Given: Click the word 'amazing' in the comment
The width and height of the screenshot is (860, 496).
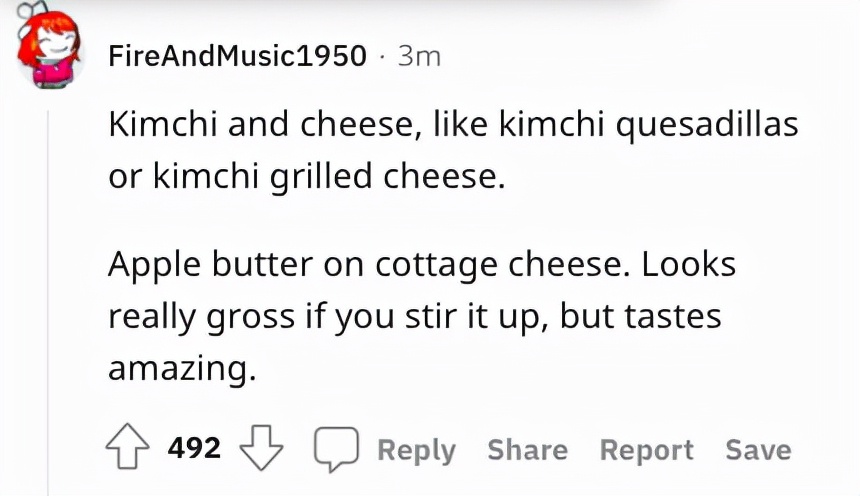Looking at the screenshot, I should [175, 368].
